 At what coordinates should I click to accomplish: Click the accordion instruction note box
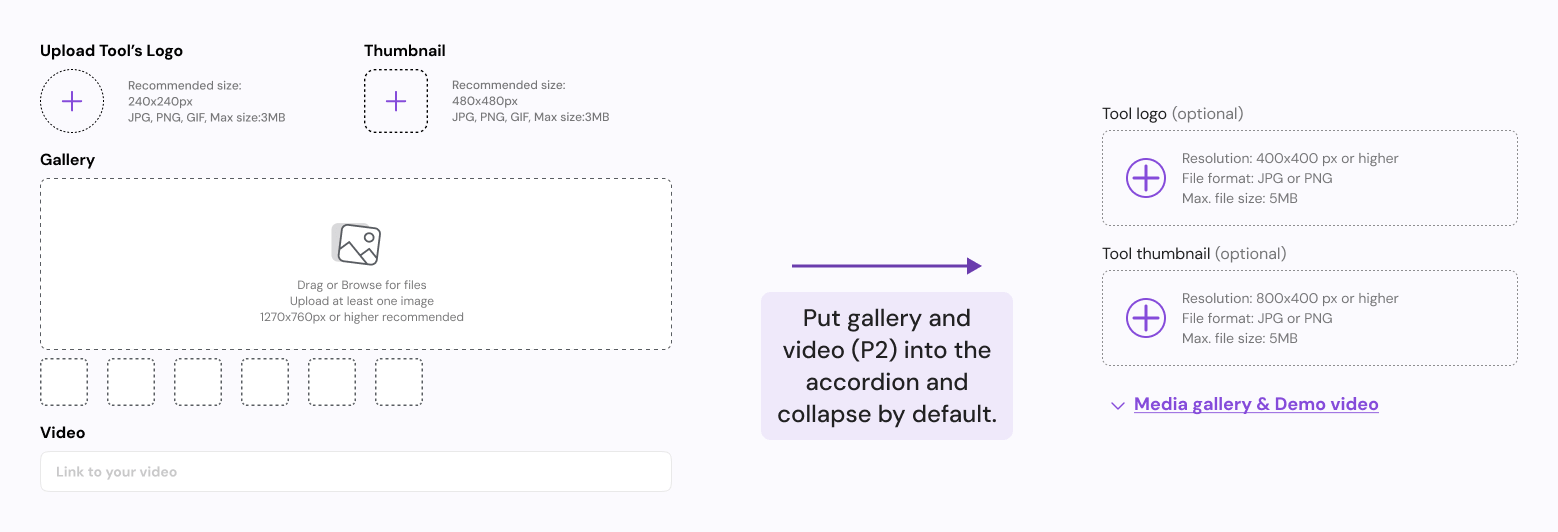[887, 366]
